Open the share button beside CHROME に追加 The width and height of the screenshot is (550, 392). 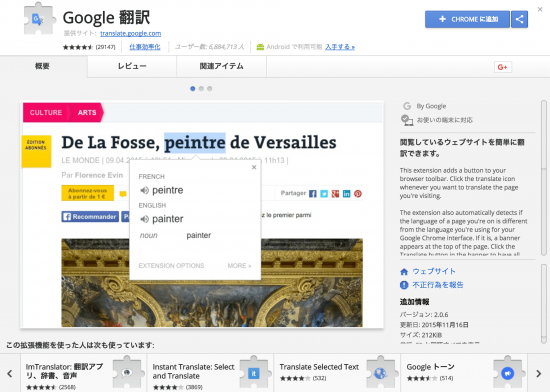pos(519,19)
